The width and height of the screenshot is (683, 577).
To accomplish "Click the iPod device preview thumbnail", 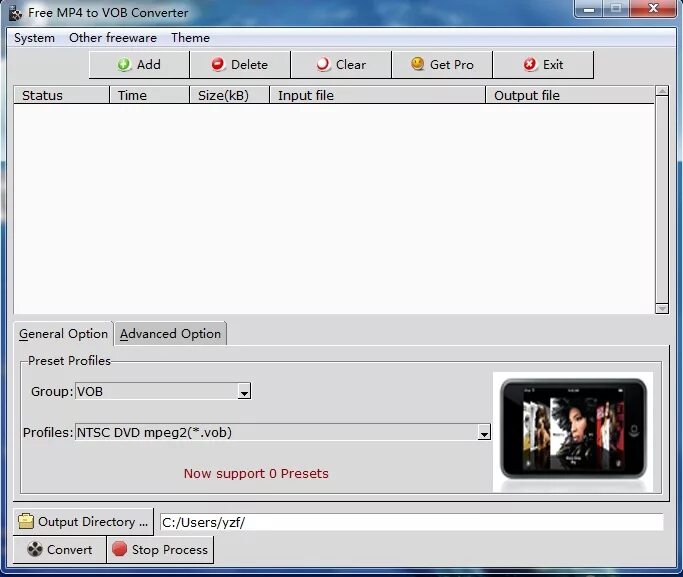I will click(573, 432).
